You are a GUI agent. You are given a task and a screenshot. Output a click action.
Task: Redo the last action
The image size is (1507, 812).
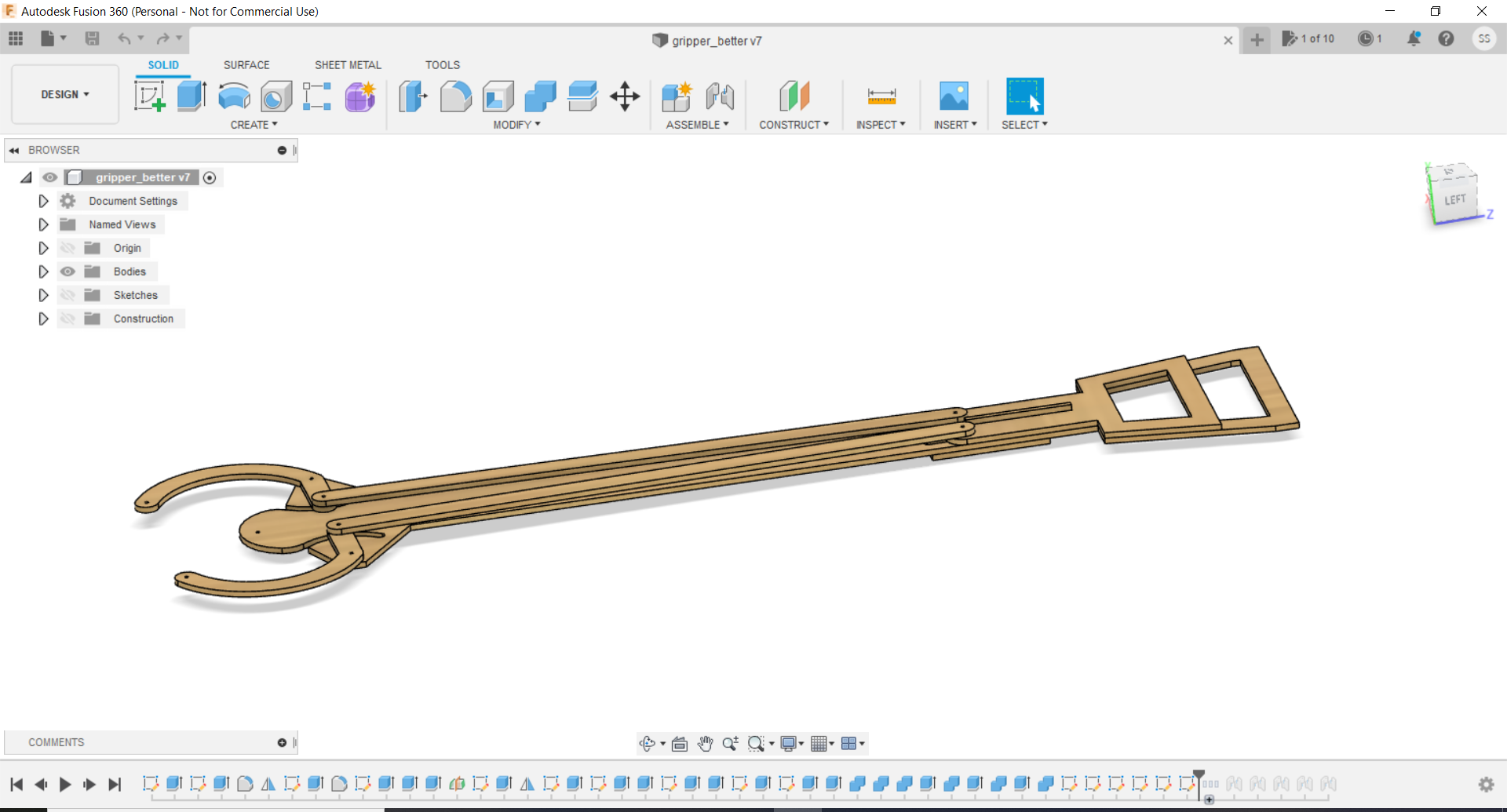(x=162, y=38)
